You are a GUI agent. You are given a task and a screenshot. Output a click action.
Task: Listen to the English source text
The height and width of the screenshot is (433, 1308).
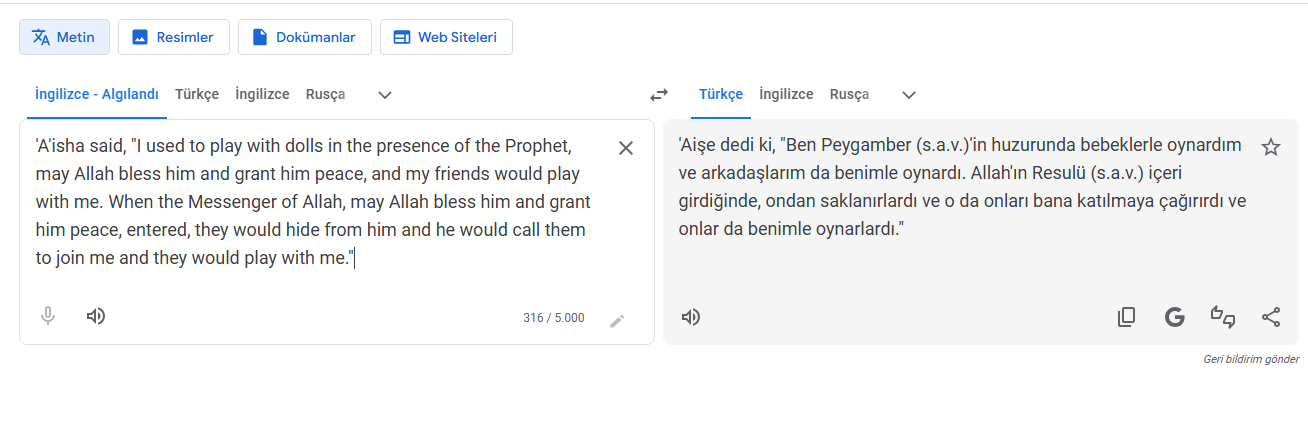[96, 317]
